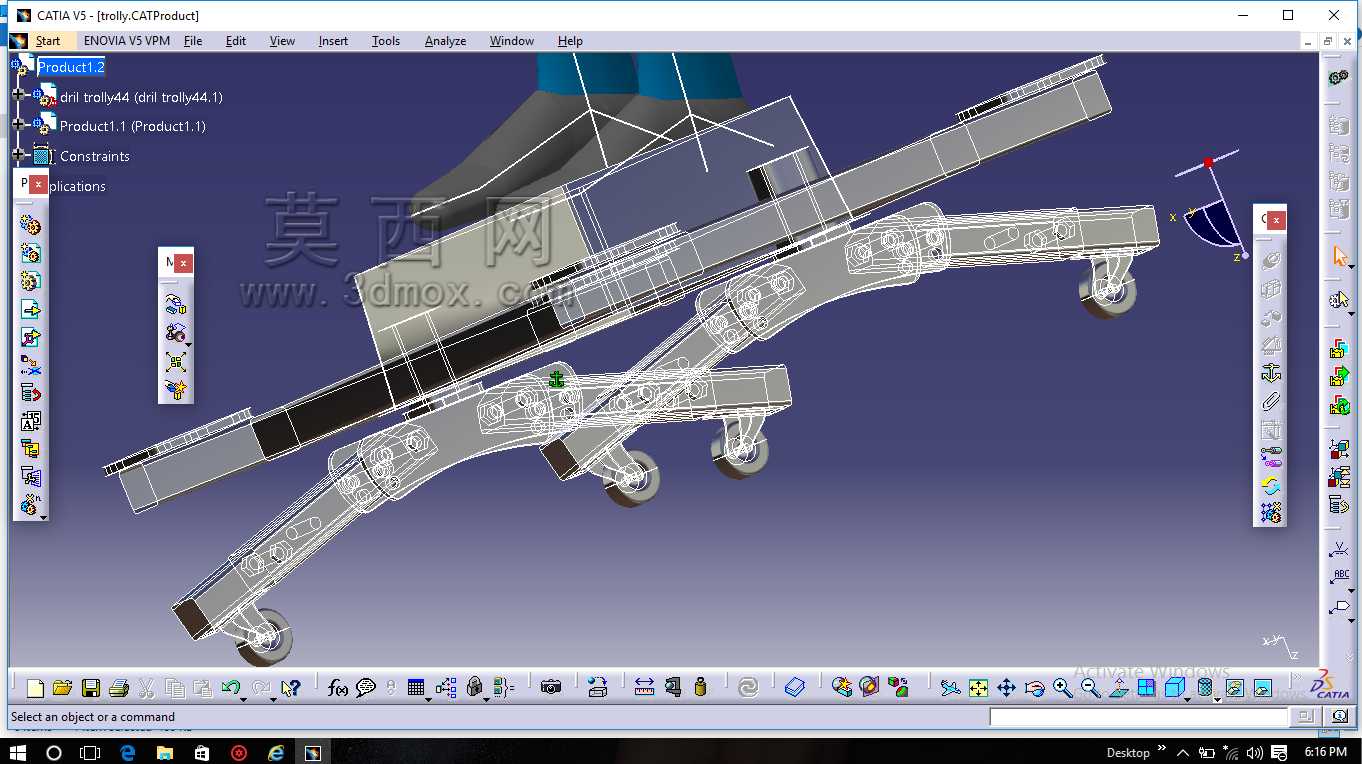Image resolution: width=1362 pixels, height=764 pixels.
Task: Create a new document with New icon
Action: pos(35,688)
